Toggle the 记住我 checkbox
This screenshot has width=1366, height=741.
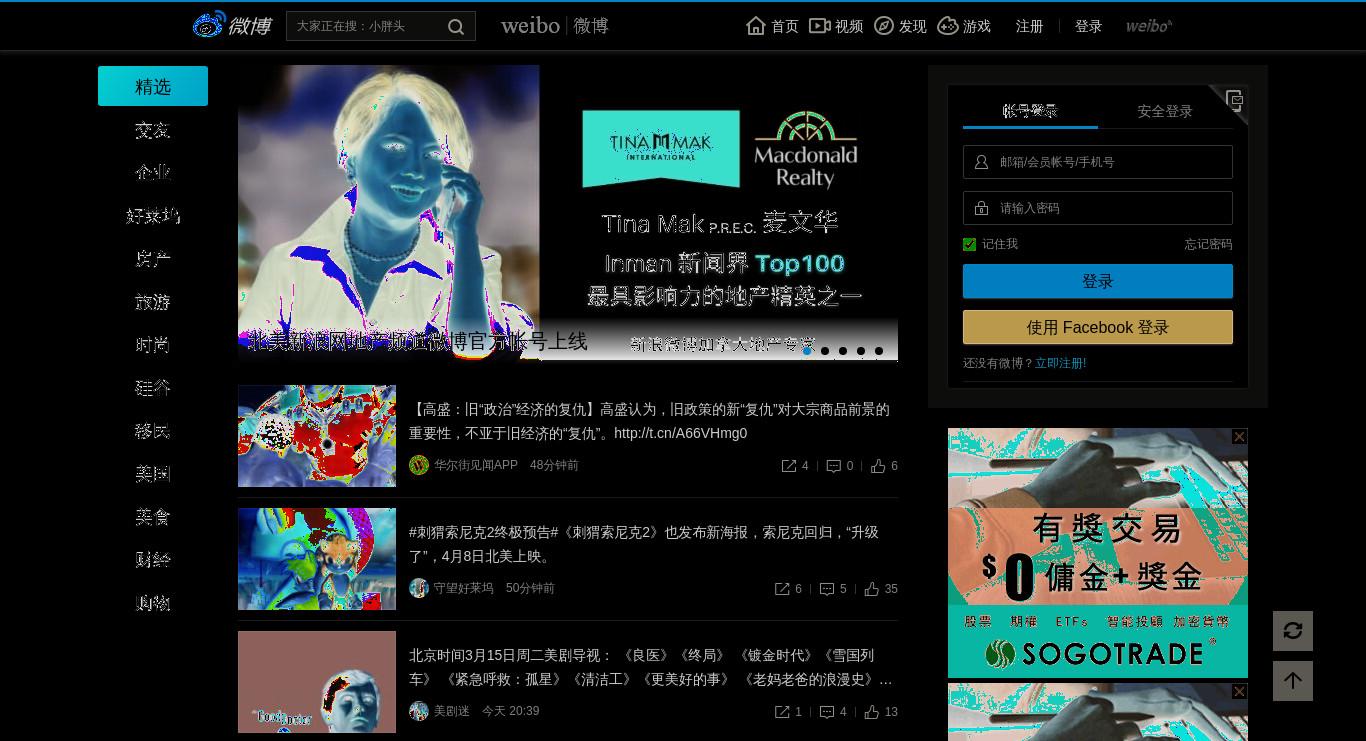(969, 244)
